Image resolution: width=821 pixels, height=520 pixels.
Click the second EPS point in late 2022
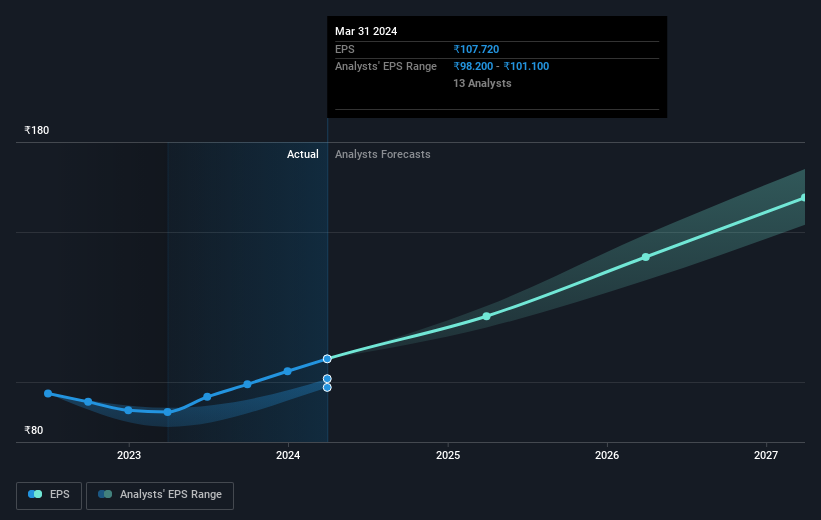click(x=88, y=402)
